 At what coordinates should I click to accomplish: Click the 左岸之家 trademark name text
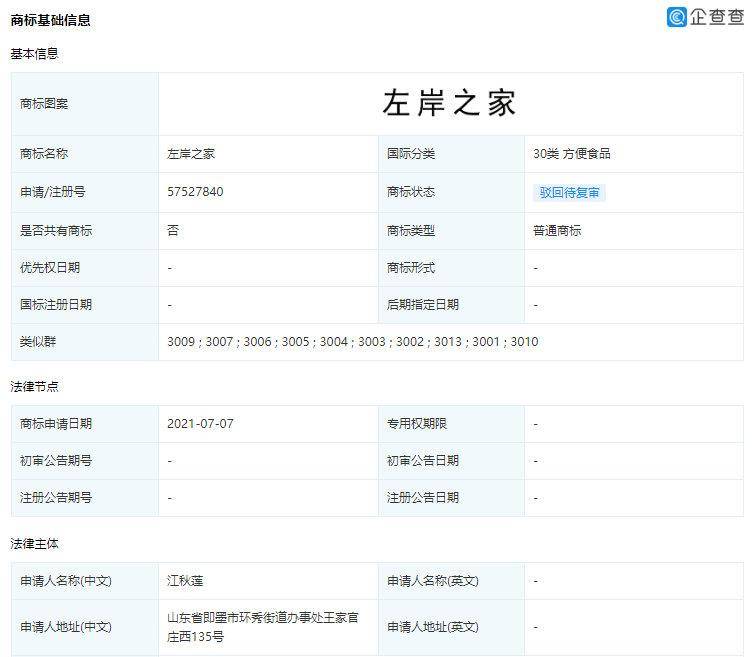(x=191, y=154)
